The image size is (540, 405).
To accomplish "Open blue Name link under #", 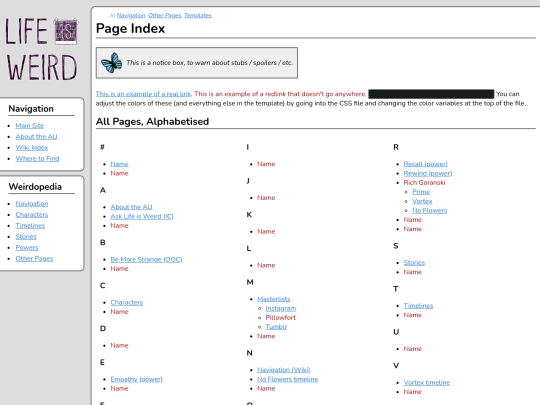I will (119, 164).
